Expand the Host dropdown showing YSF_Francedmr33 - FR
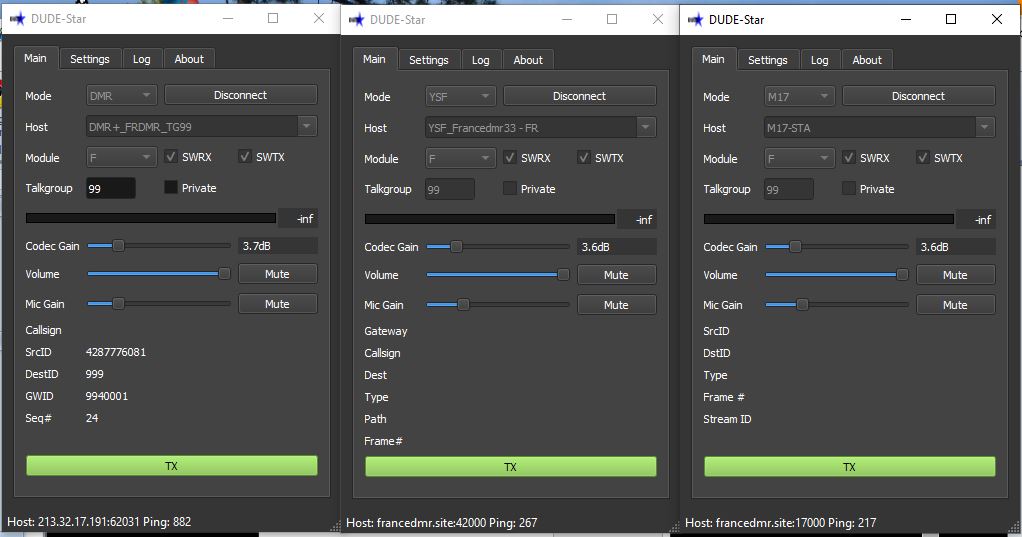1022x537 pixels. (x=540, y=128)
